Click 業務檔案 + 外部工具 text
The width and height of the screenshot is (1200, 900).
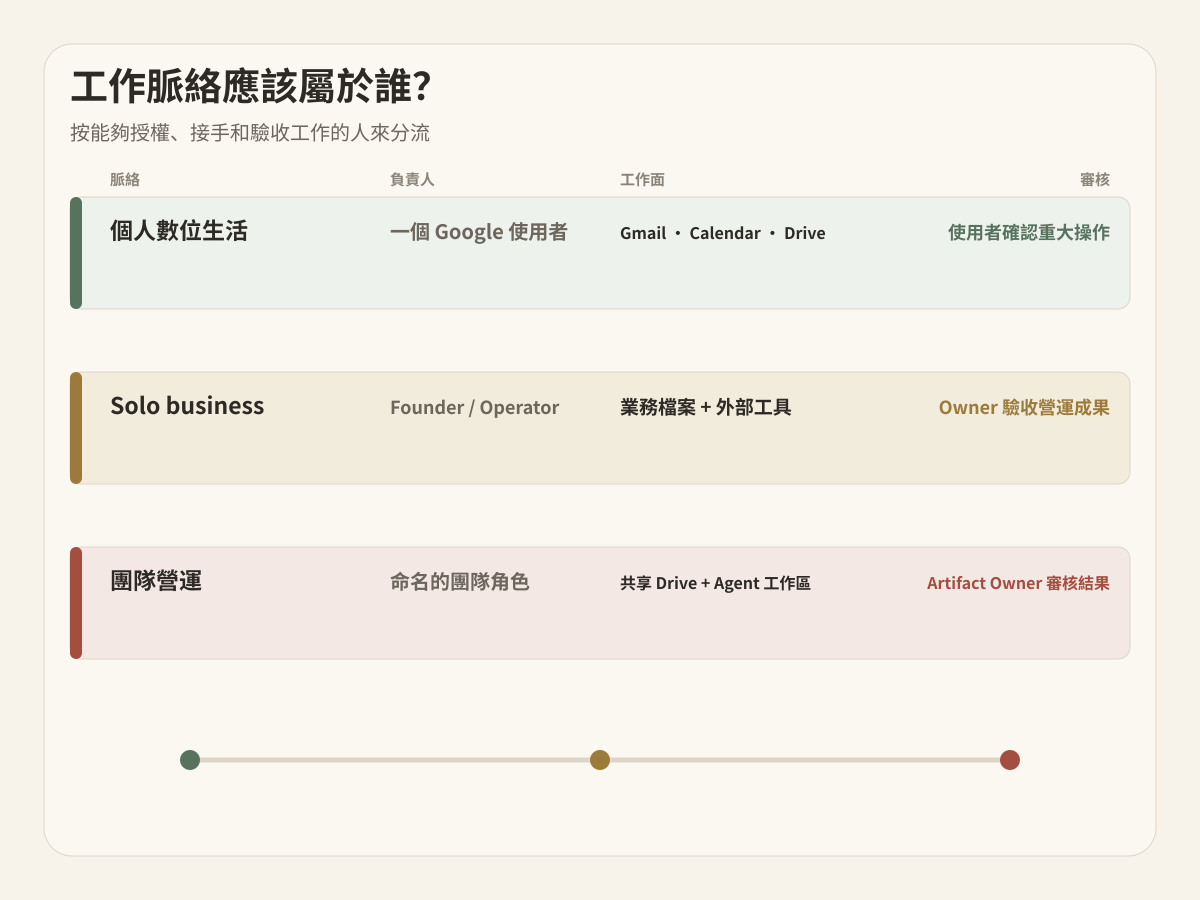706,407
